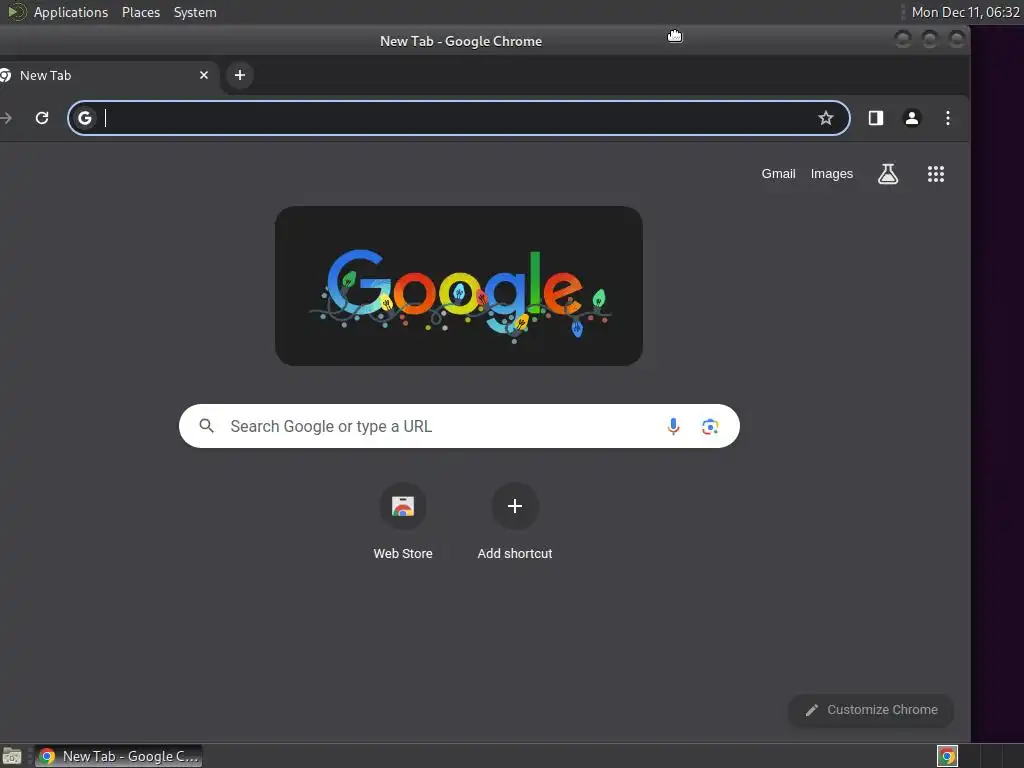Open a new tab with plus button
The image size is (1024, 768).
pyautogui.click(x=240, y=75)
